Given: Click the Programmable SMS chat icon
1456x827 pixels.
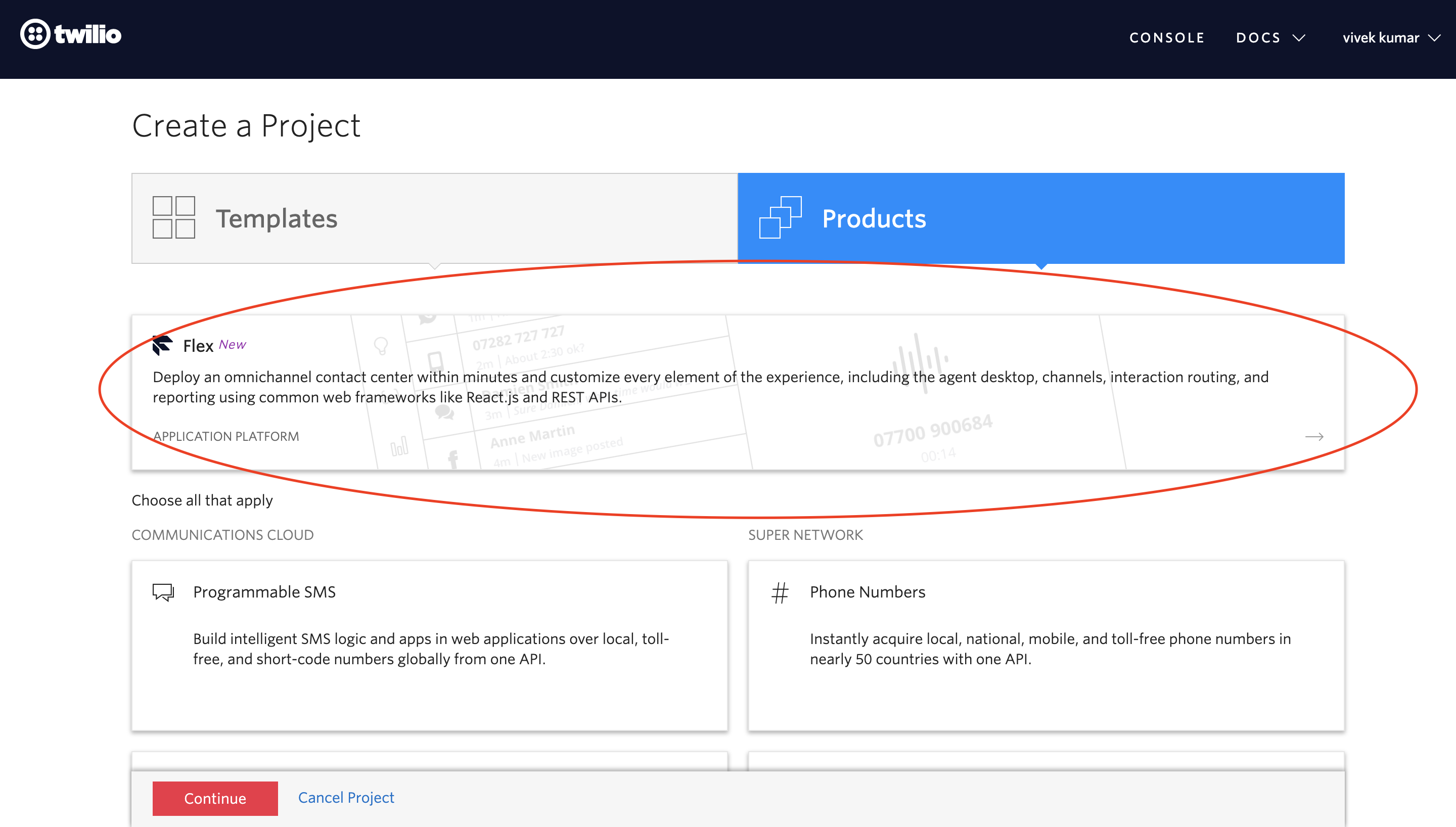Looking at the screenshot, I should point(163,592).
